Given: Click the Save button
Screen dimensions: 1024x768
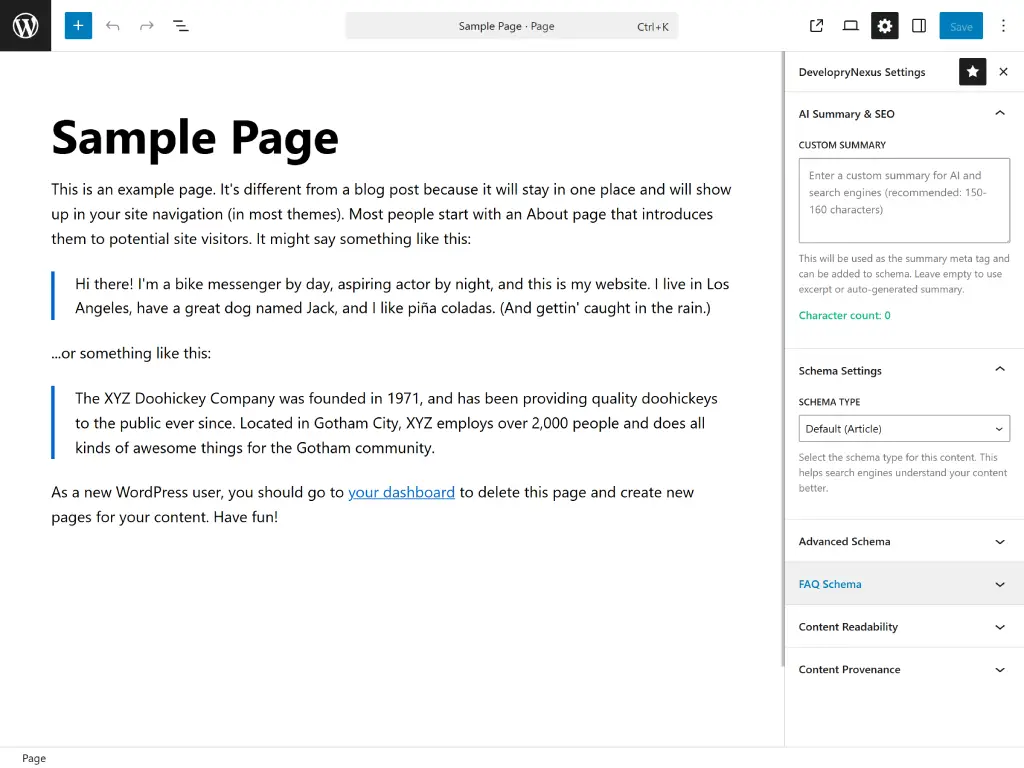Looking at the screenshot, I should (x=961, y=26).
